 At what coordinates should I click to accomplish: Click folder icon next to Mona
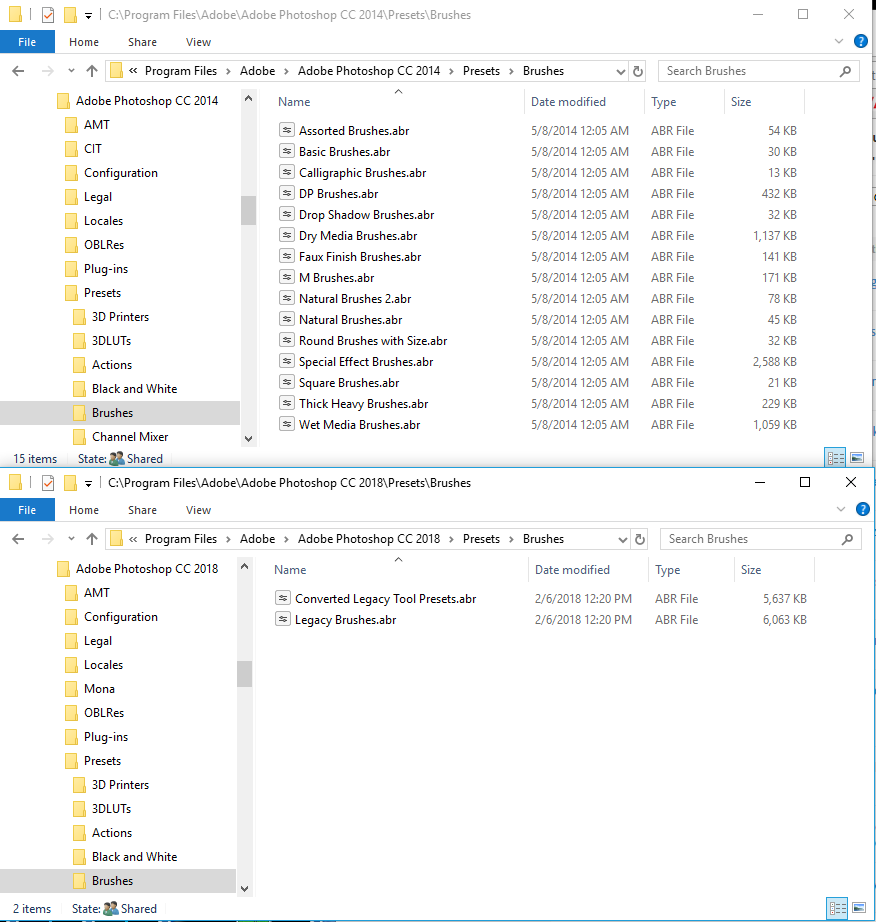tap(71, 689)
